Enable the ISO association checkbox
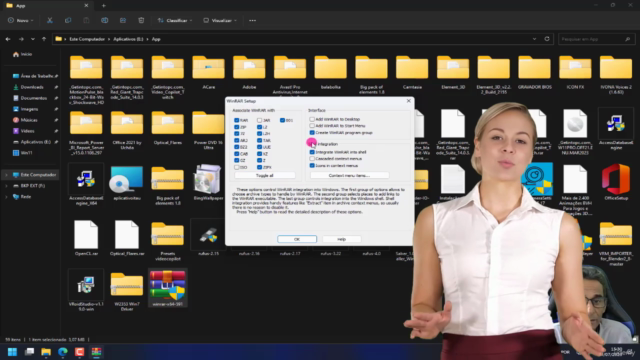The image size is (640, 360). tap(237, 167)
